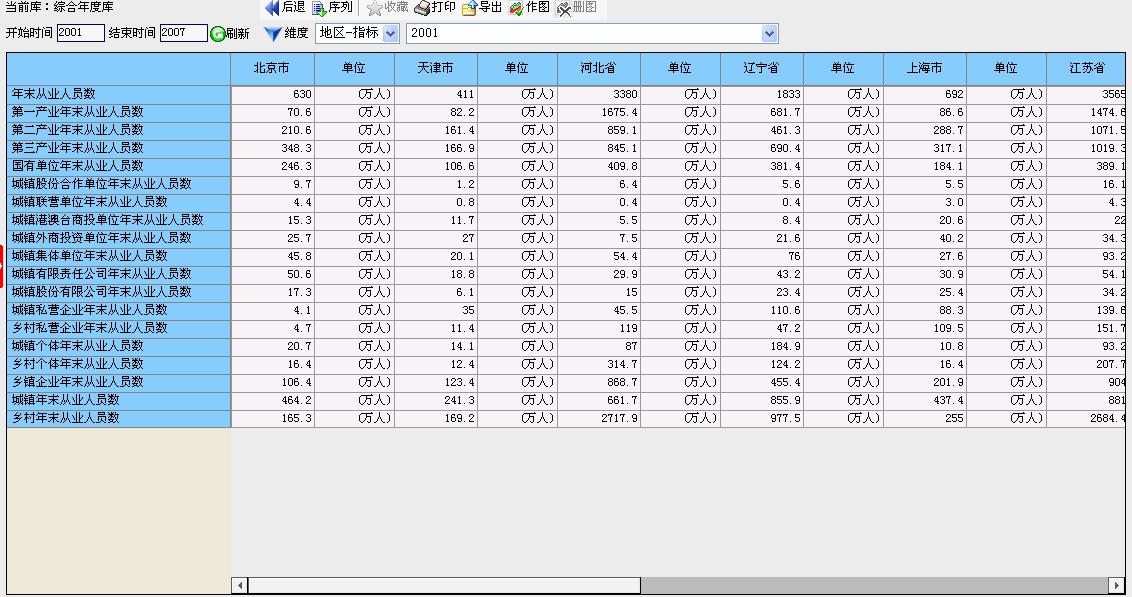Click the 开始时间 field containing 2001
This screenshot has width=1132, height=597.
pyautogui.click(x=80, y=32)
